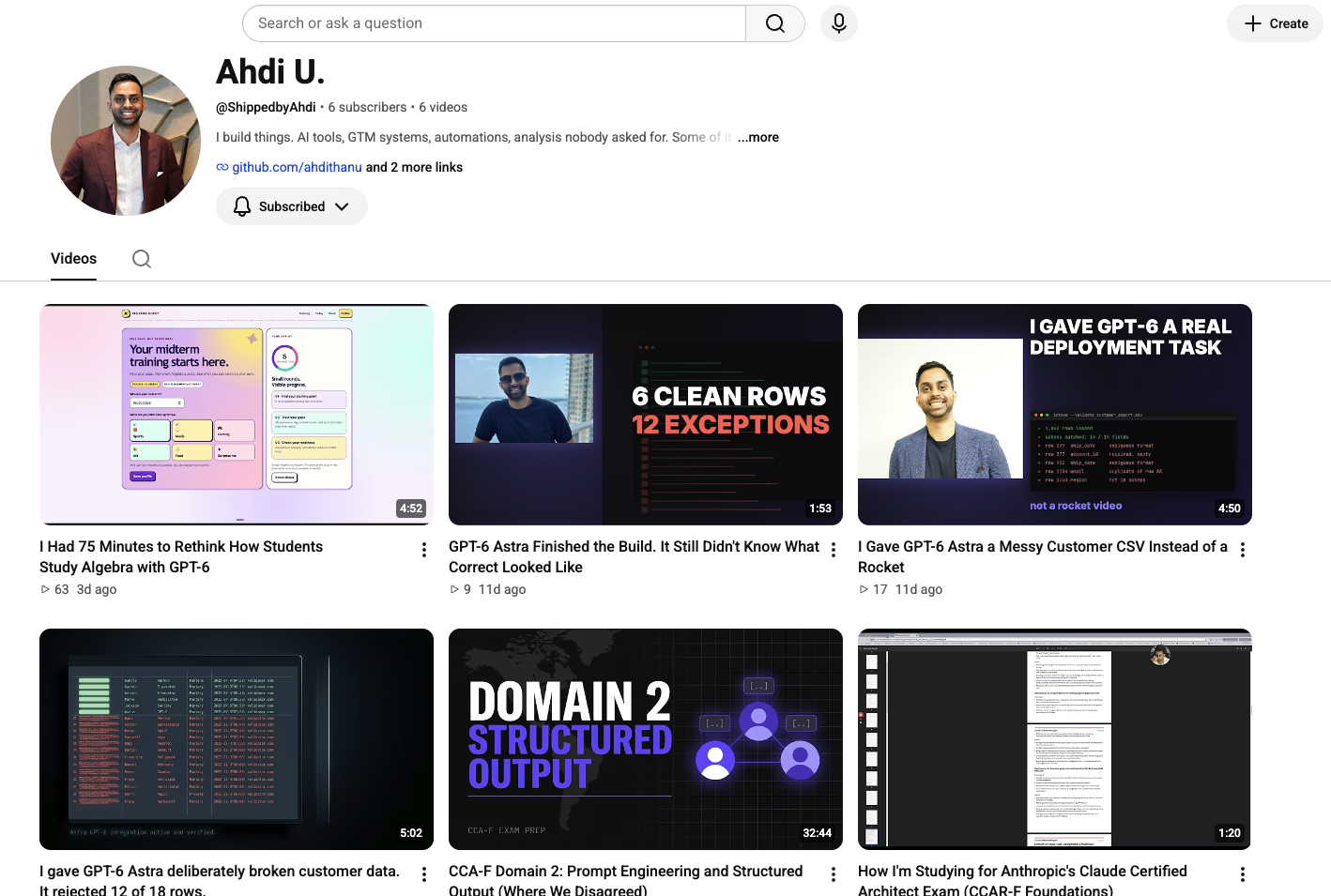The image size is (1331, 896).
Task: Play the Real Deployment Task video thumbnail
Action: [x=1055, y=415]
